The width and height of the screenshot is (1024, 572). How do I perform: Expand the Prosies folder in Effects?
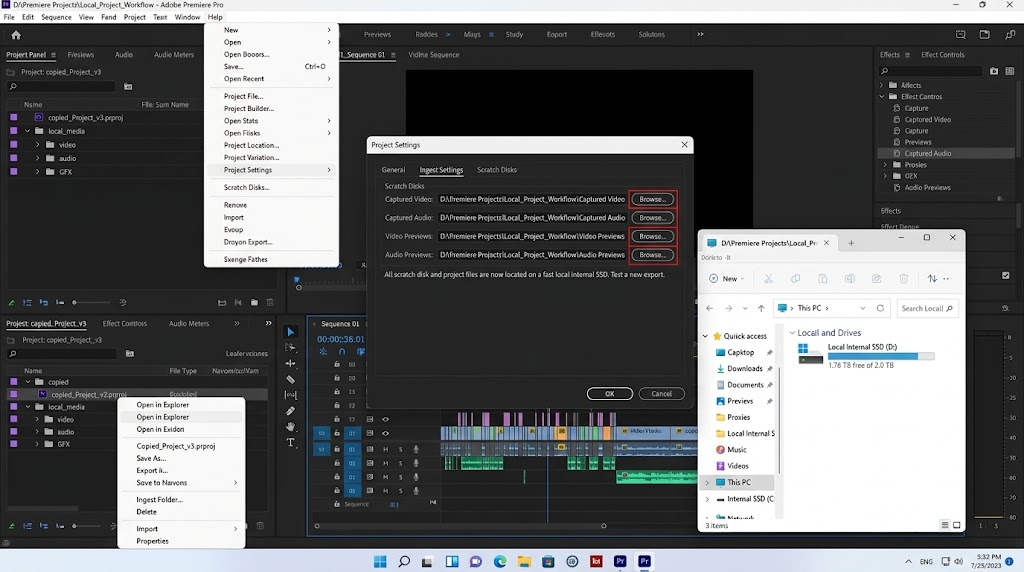tap(886, 165)
